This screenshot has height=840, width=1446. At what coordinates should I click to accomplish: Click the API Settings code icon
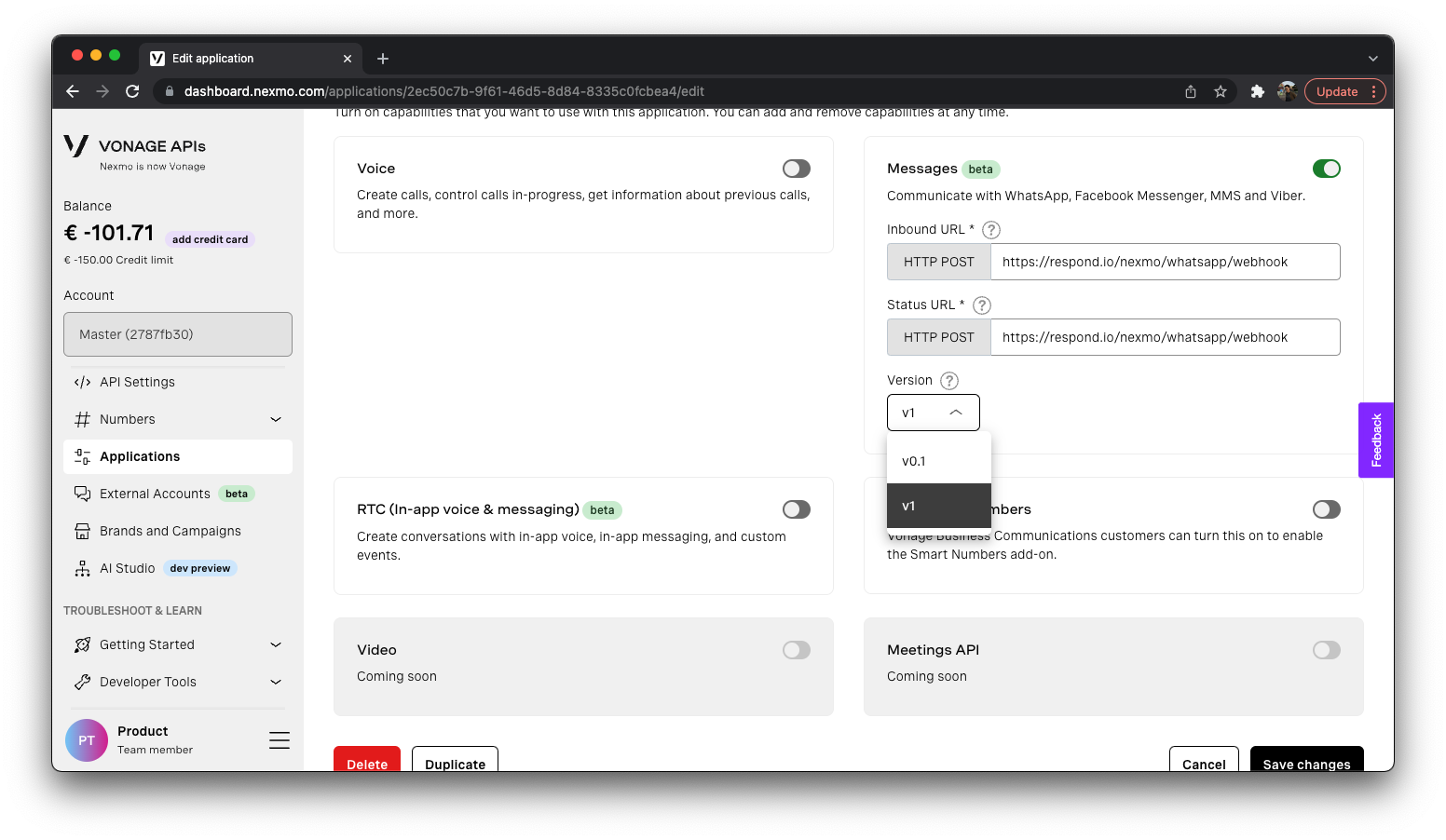[83, 382]
